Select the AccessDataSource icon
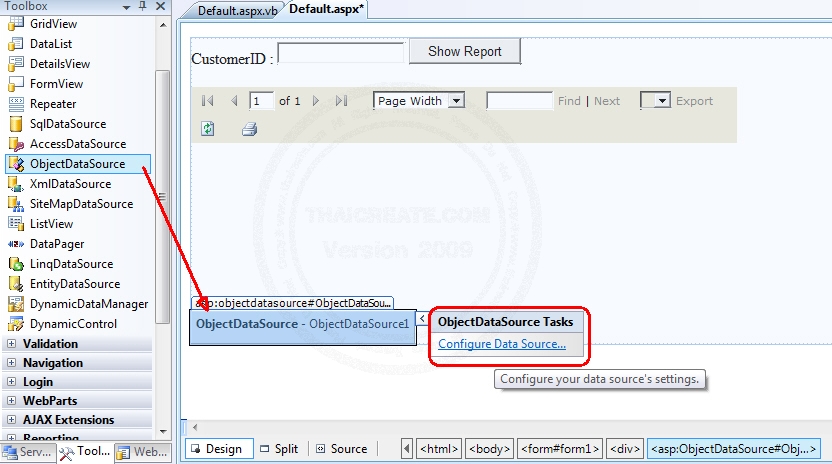 point(16,144)
